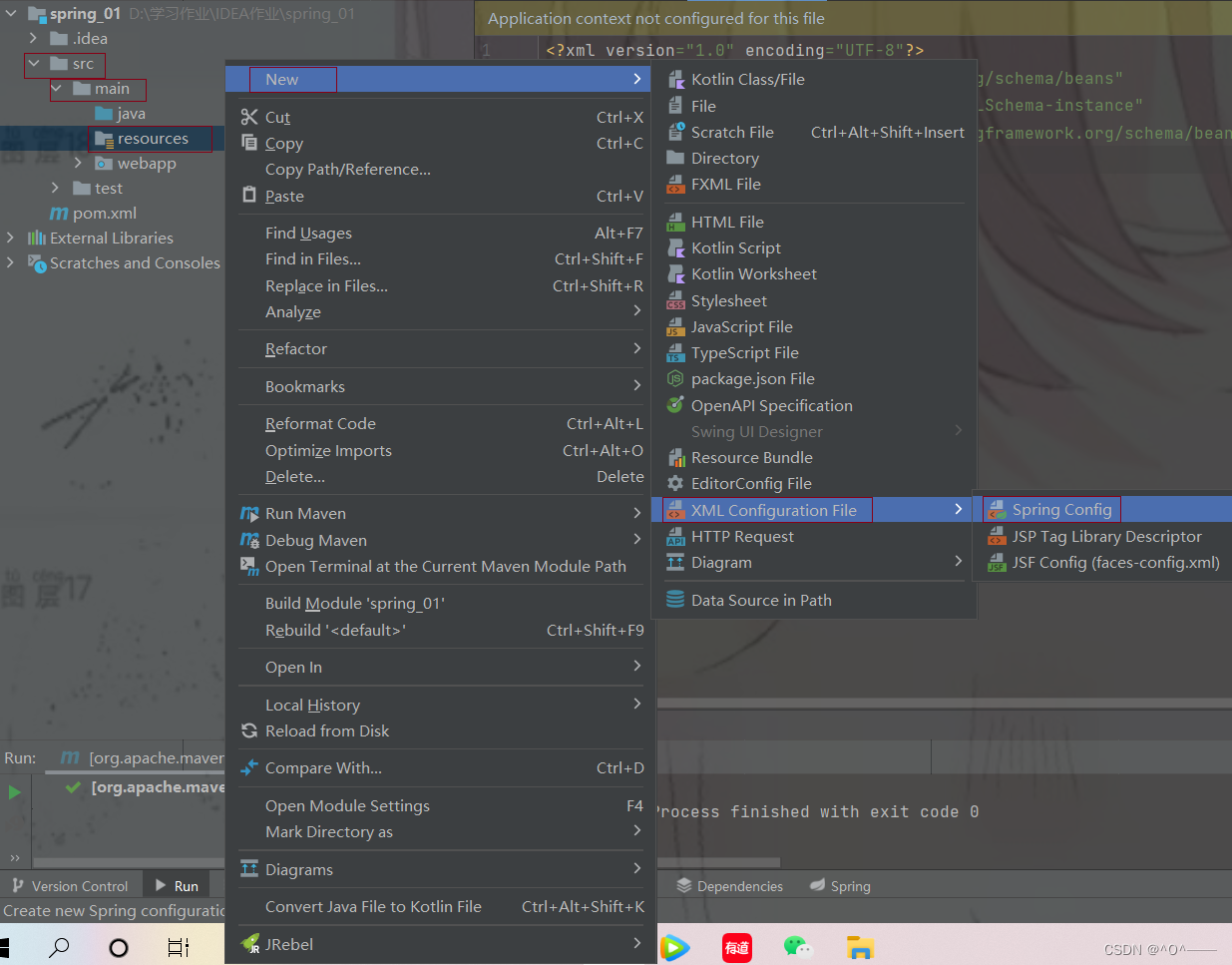
Task: Switch to the Run tool window tab
Action: 177,886
